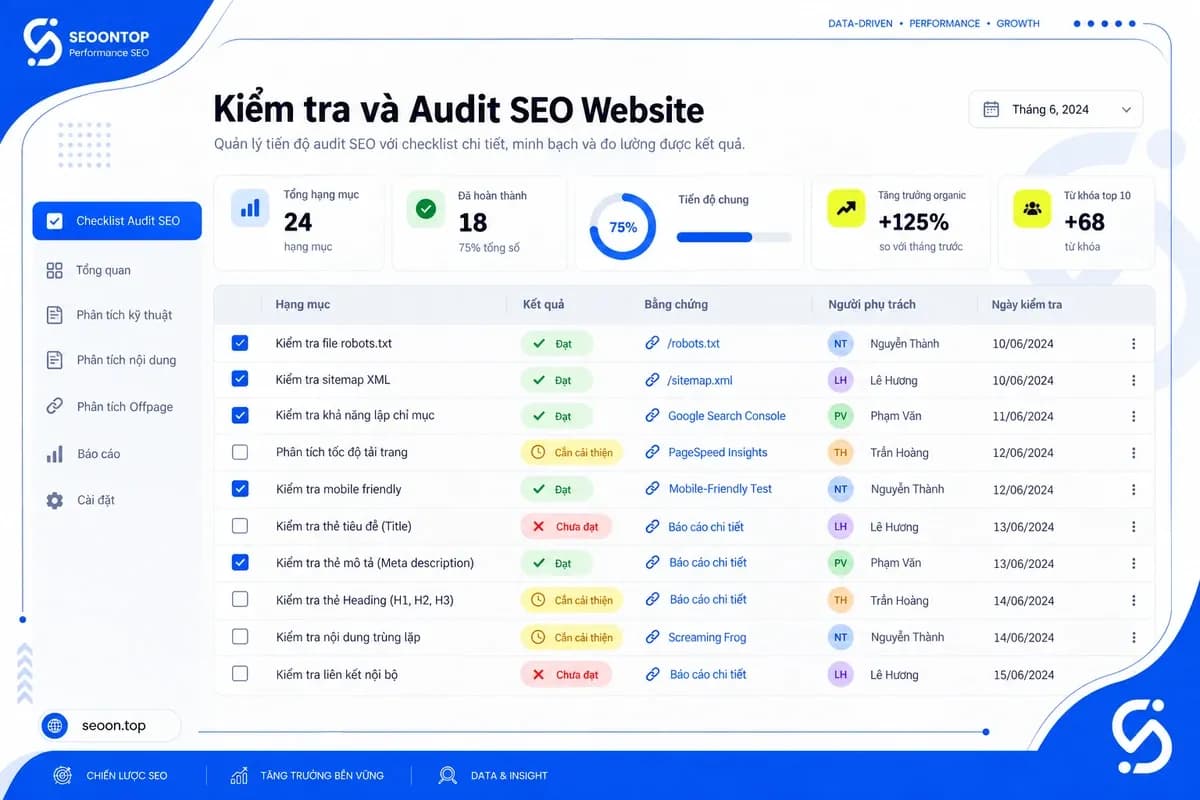This screenshot has width=1200, height=800.
Task: Click the SEOONTOP logo icon
Action: (42, 43)
